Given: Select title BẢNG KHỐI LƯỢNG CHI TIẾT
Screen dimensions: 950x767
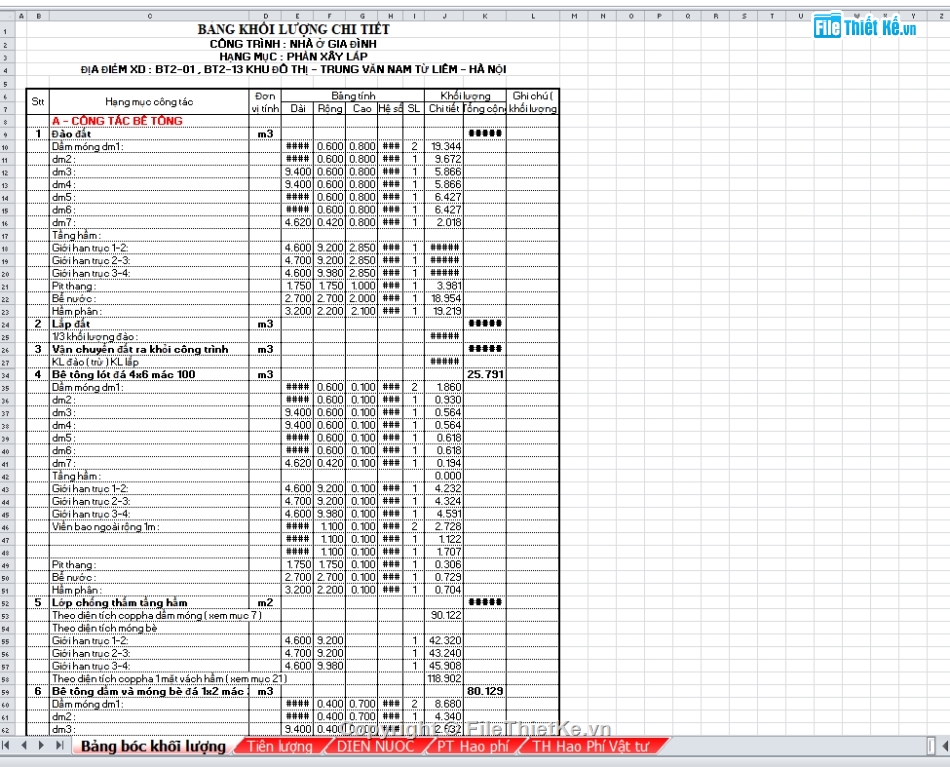Looking at the screenshot, I should [293, 29].
